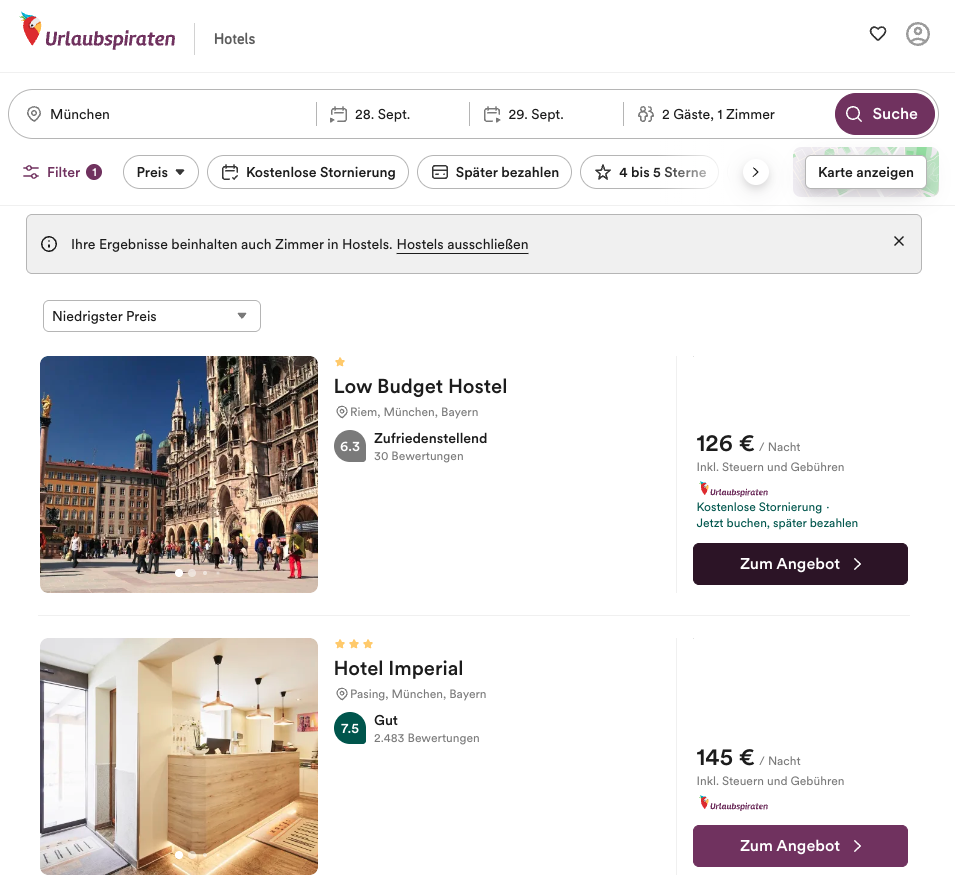Click the check-out calendar icon

coord(492,114)
